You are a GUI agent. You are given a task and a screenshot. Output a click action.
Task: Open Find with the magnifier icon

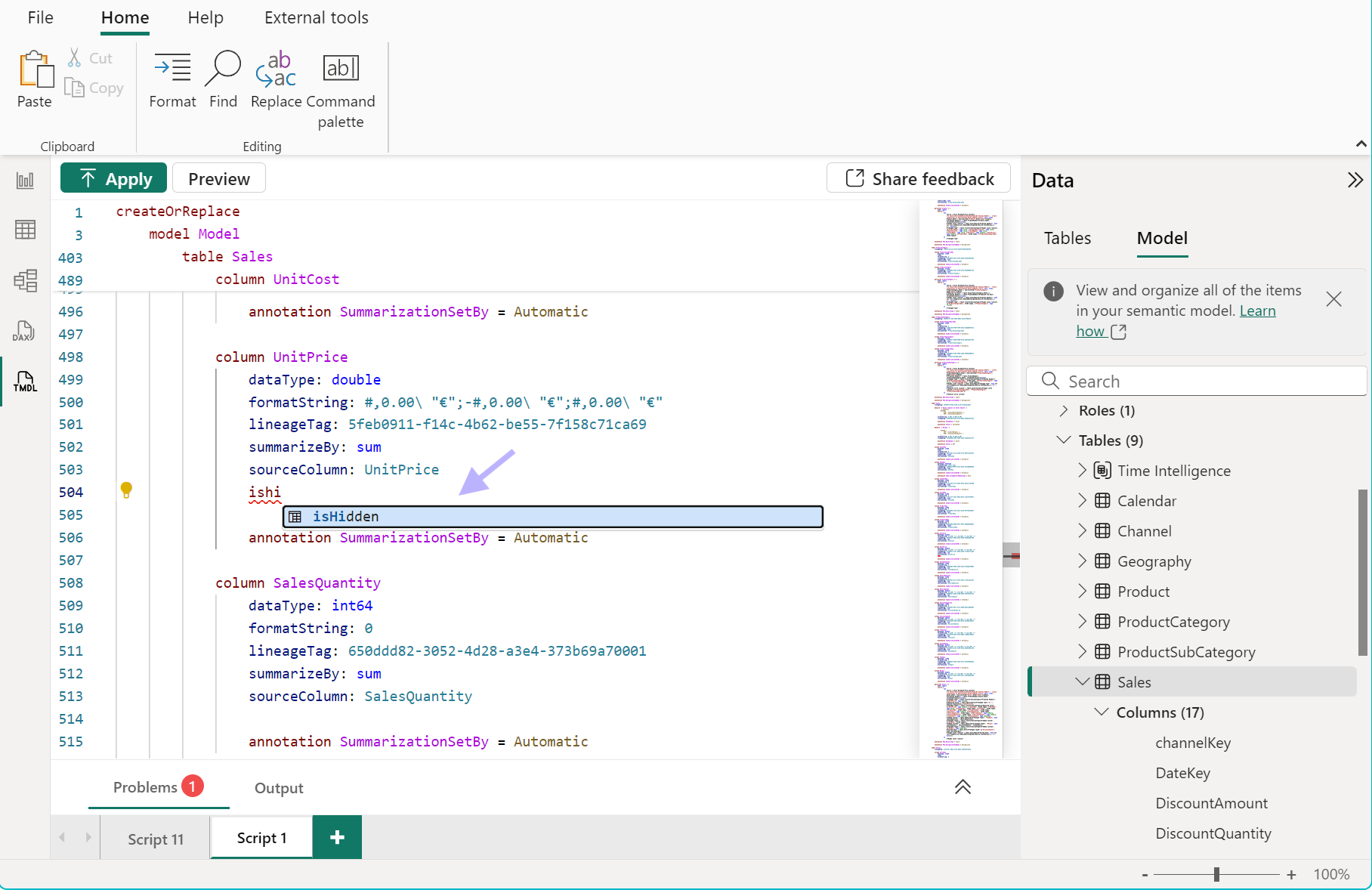223,68
